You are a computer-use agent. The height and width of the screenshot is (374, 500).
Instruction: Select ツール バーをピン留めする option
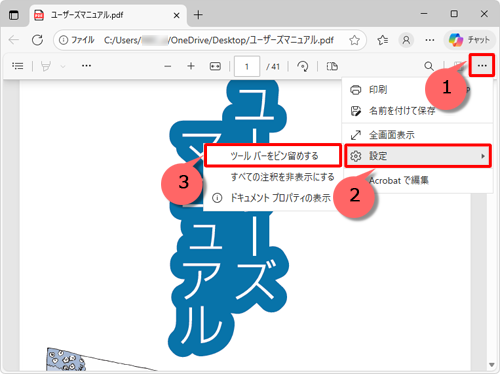point(273,156)
